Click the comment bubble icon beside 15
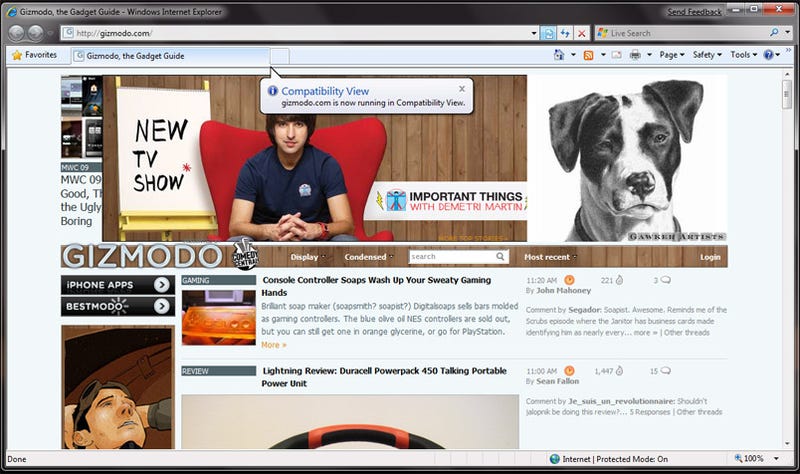The image size is (800, 474). 665,371
